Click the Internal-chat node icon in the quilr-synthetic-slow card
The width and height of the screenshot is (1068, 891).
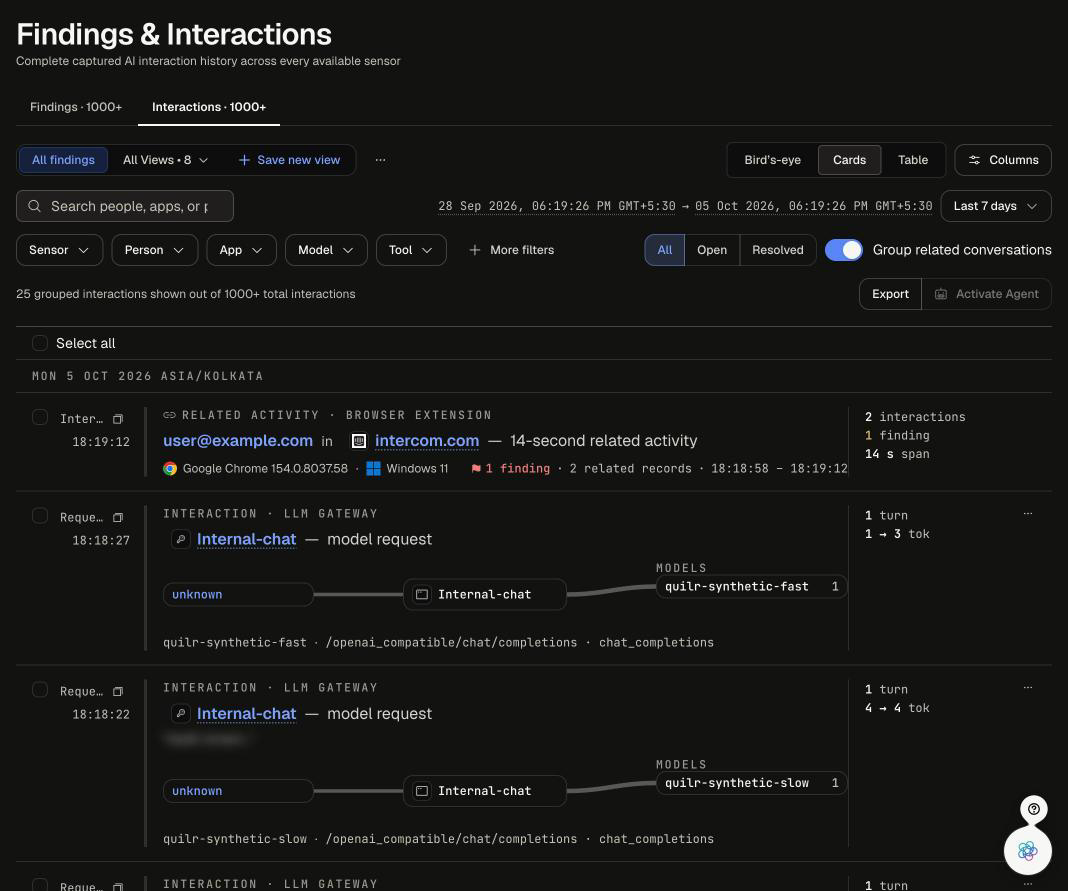(x=422, y=791)
